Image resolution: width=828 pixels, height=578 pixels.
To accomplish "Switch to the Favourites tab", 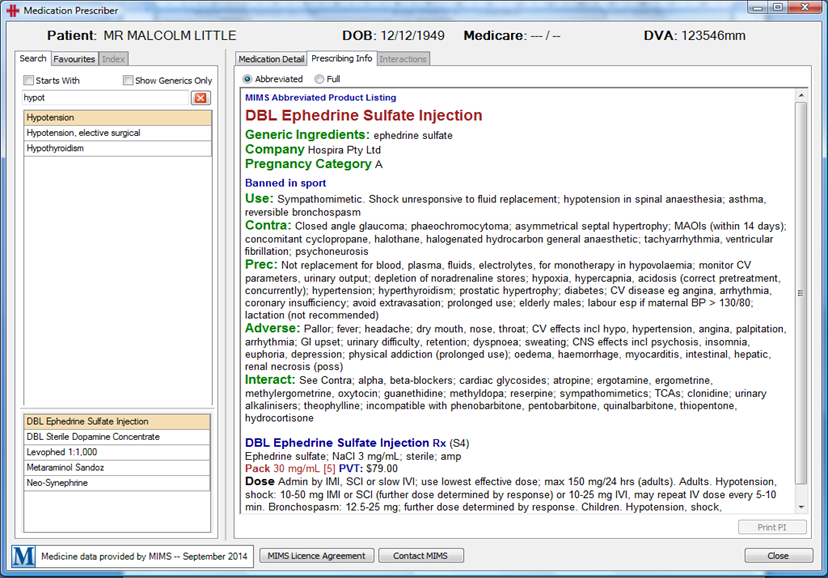I will (x=74, y=59).
